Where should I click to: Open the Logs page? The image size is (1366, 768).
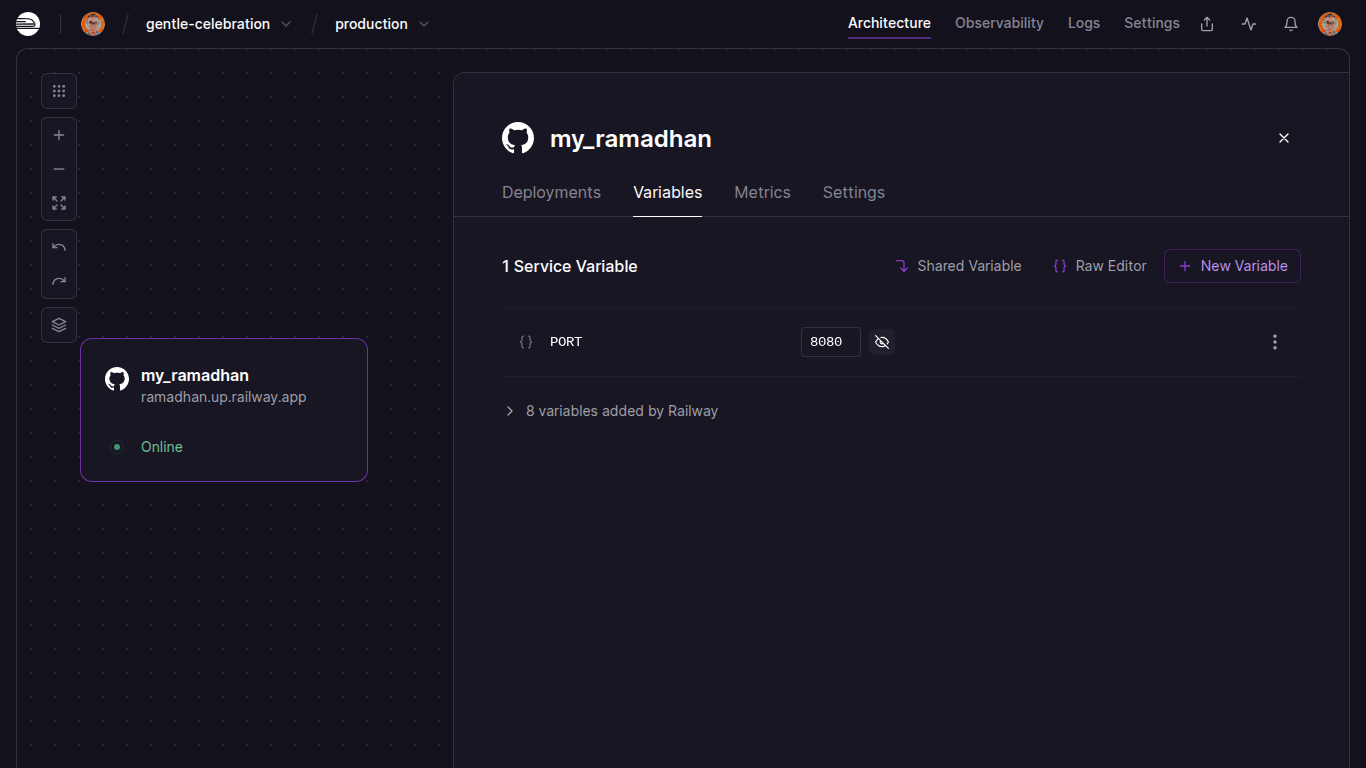click(x=1084, y=23)
